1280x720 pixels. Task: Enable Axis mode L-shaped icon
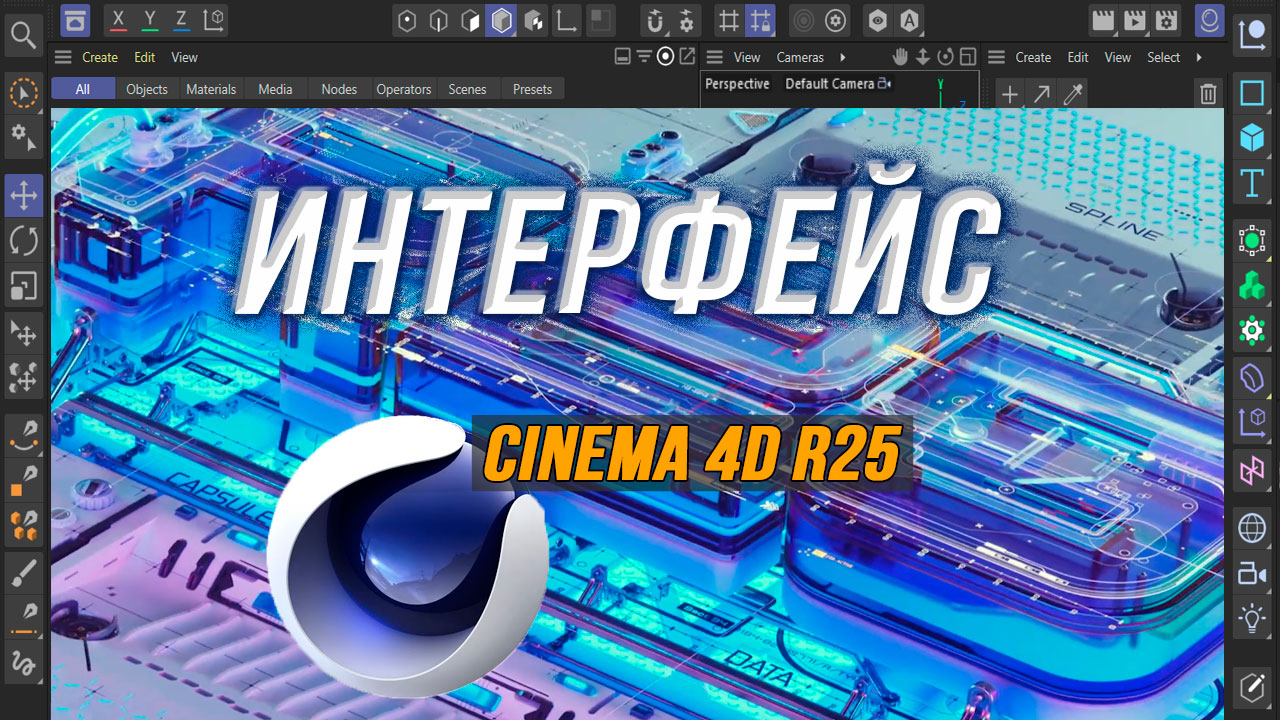(566, 19)
